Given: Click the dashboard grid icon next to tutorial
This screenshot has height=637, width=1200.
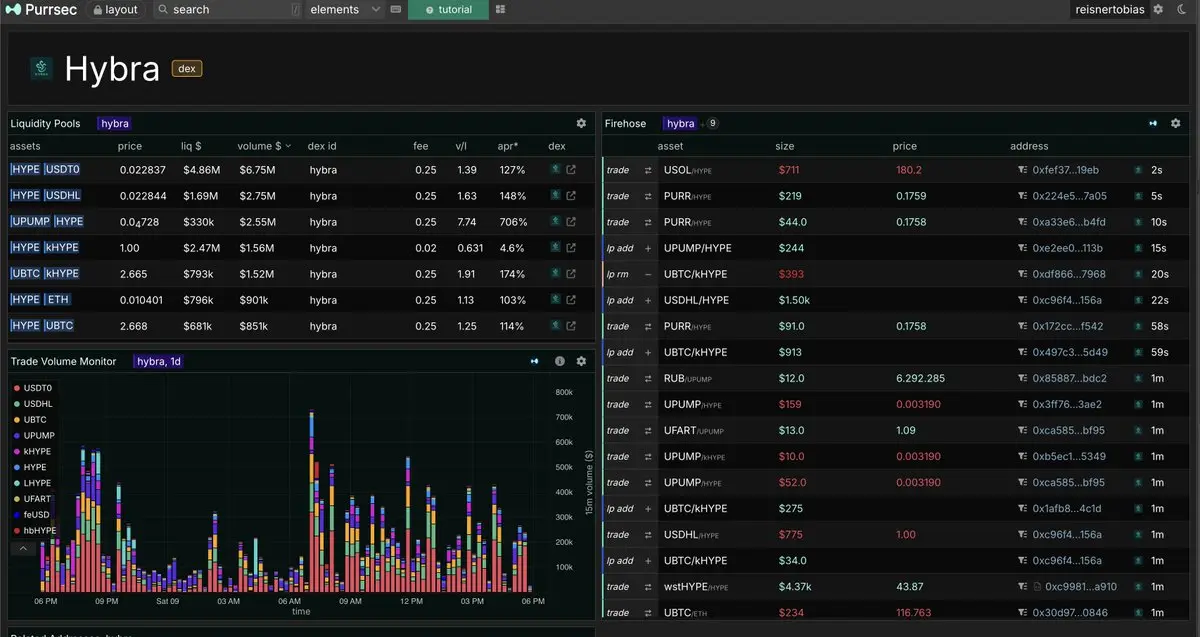Looking at the screenshot, I should click(x=500, y=9).
